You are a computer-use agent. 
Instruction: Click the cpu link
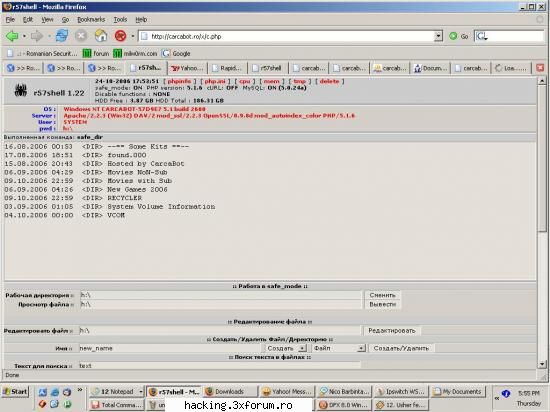[x=244, y=81]
